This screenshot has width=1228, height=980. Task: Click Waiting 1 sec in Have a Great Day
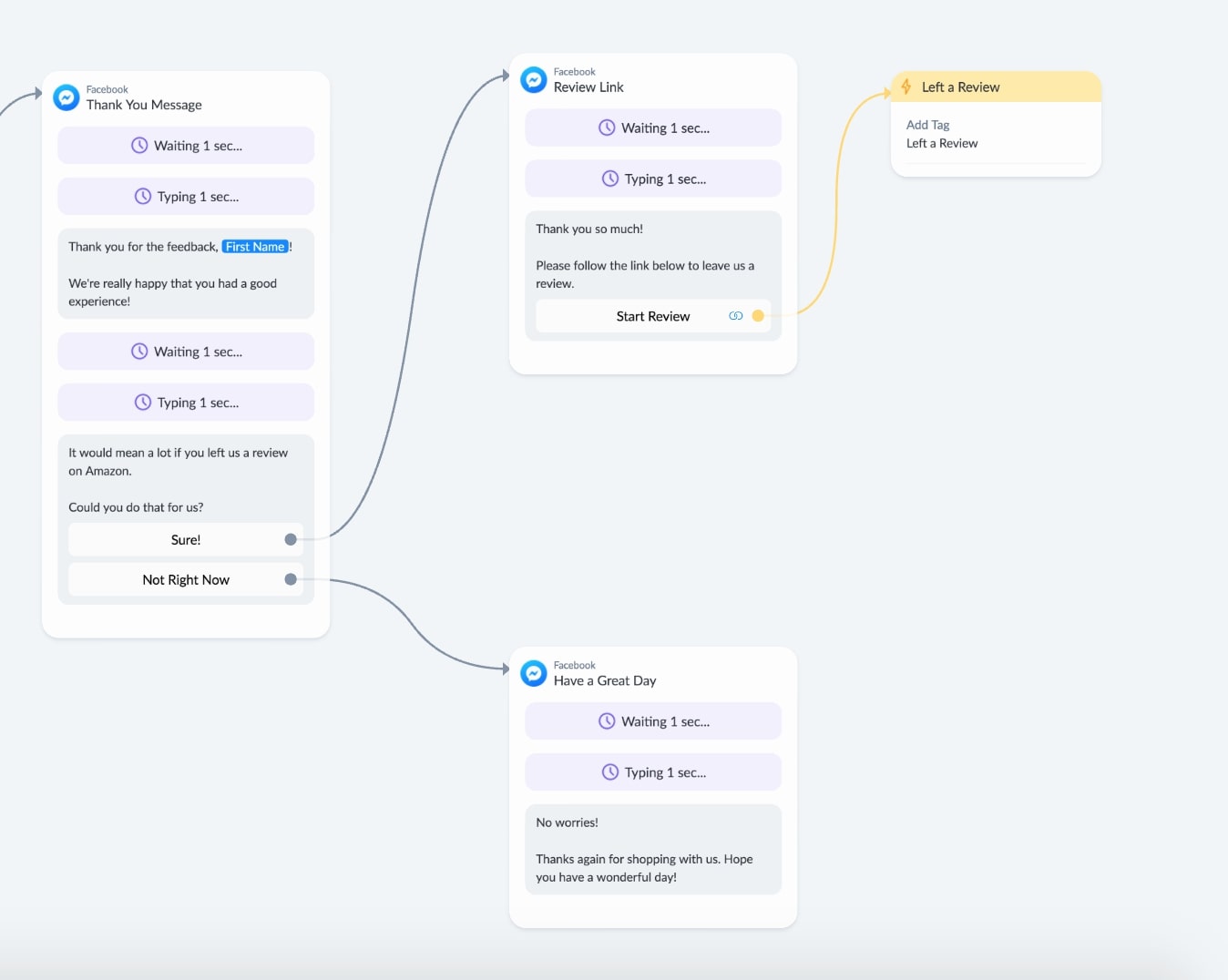click(653, 721)
